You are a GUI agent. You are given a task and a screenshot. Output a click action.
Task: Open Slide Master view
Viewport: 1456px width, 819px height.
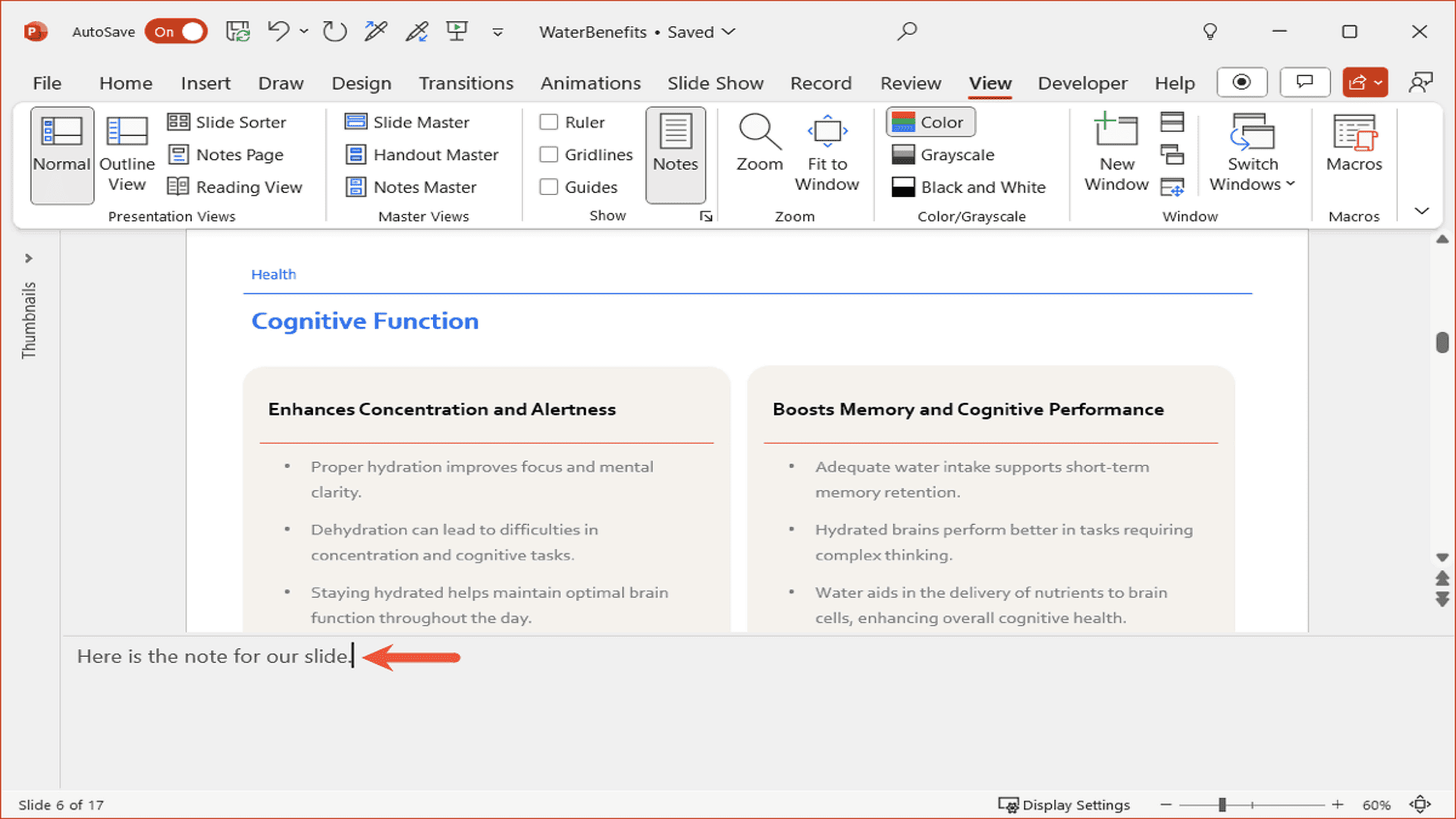pos(407,122)
